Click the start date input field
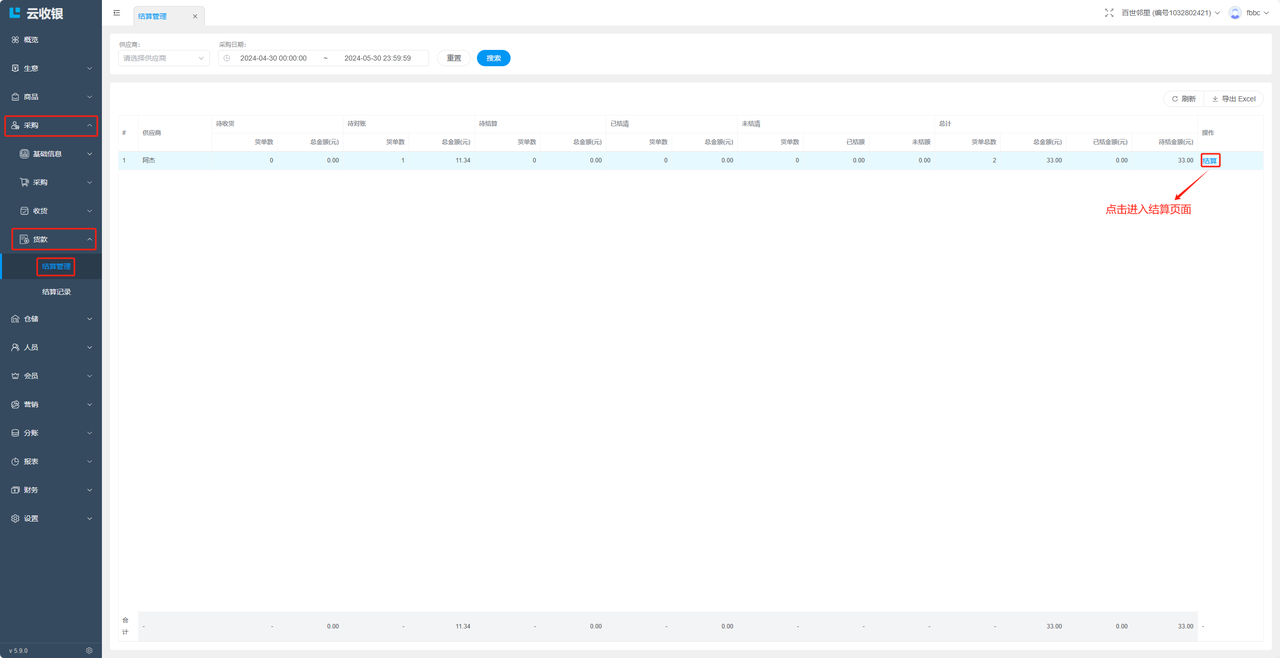 pos(274,58)
